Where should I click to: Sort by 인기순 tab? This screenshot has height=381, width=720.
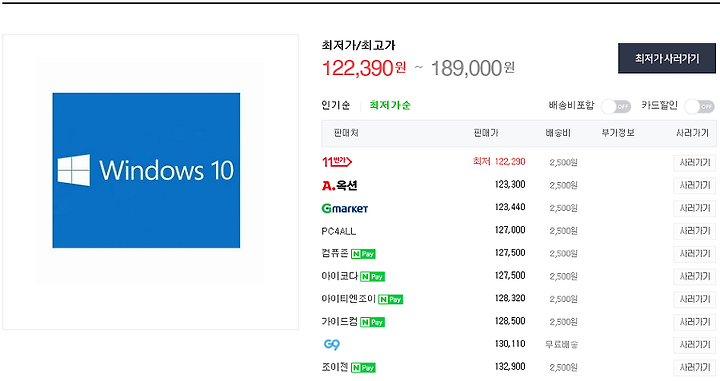[336, 105]
